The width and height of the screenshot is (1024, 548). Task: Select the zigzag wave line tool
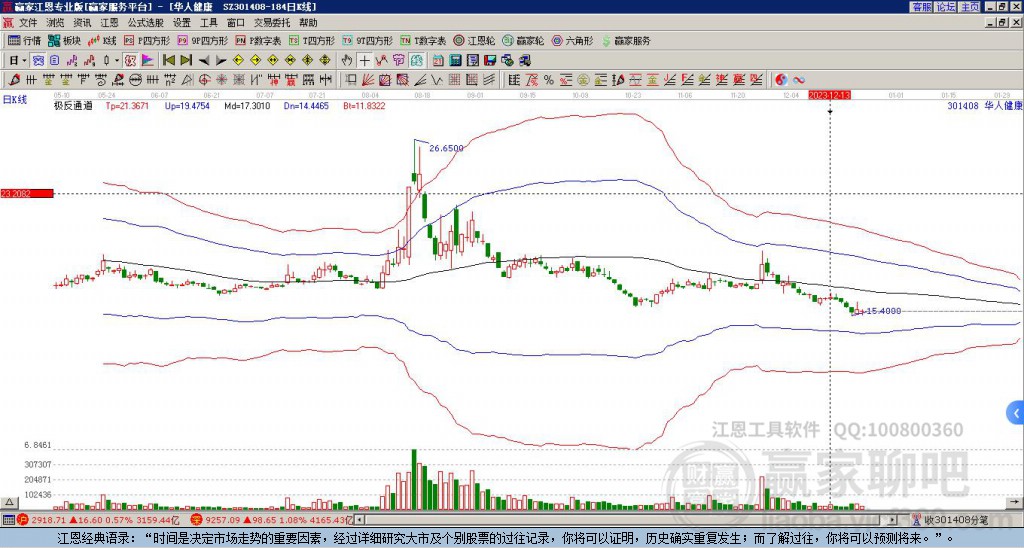coord(437,80)
